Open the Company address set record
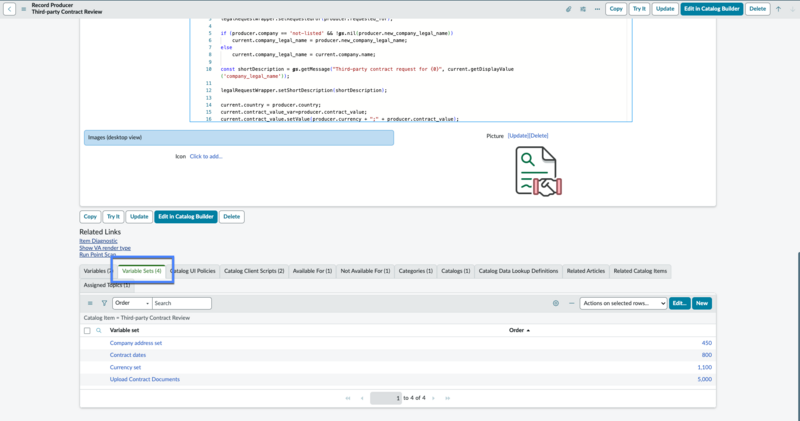 click(136, 343)
